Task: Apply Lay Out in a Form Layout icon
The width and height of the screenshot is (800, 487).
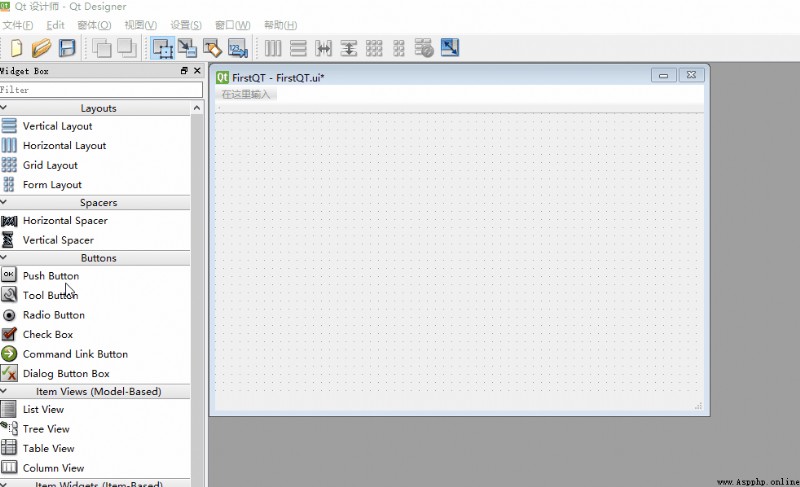Action: (399, 48)
